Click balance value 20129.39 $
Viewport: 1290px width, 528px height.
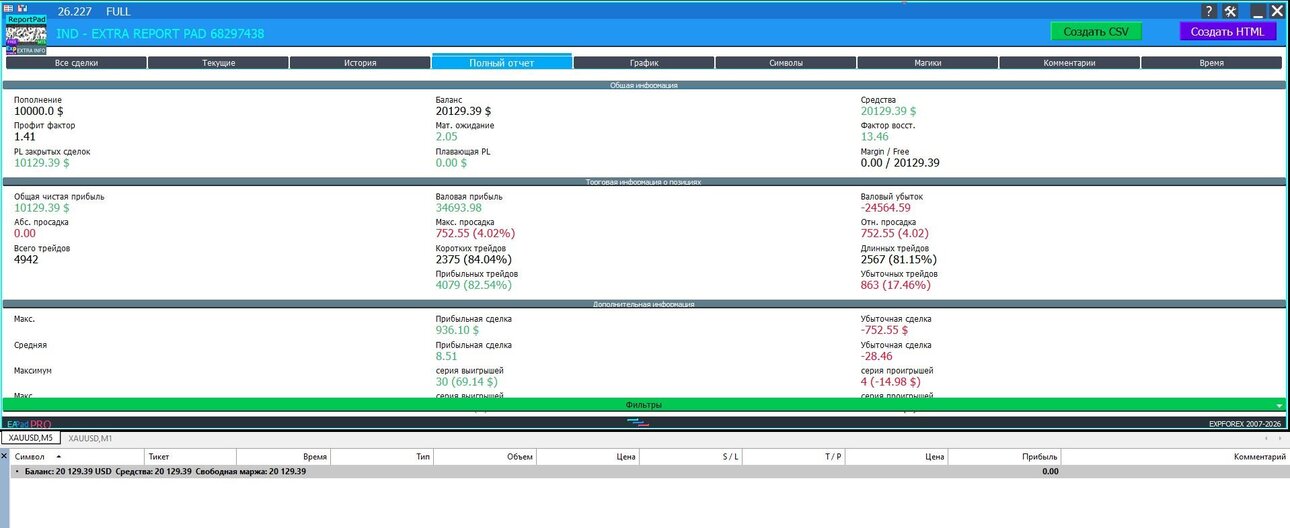click(x=463, y=112)
